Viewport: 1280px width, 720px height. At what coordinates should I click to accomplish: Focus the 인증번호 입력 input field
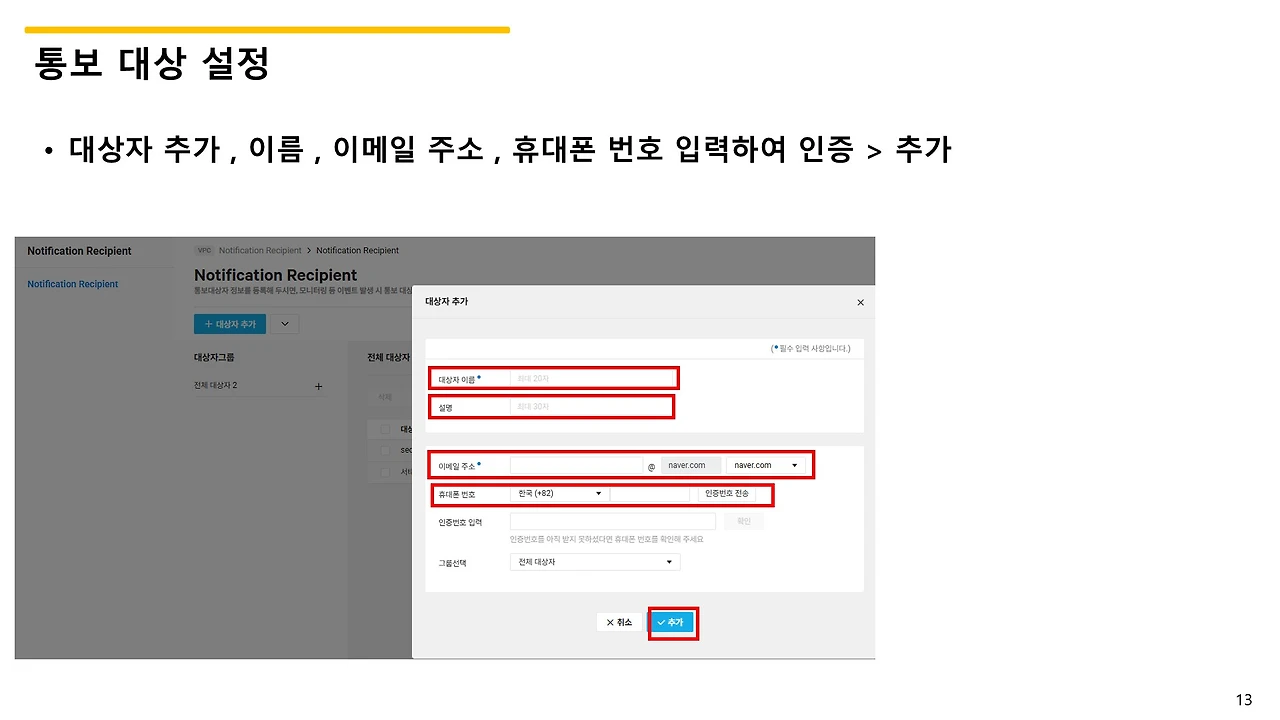613,521
